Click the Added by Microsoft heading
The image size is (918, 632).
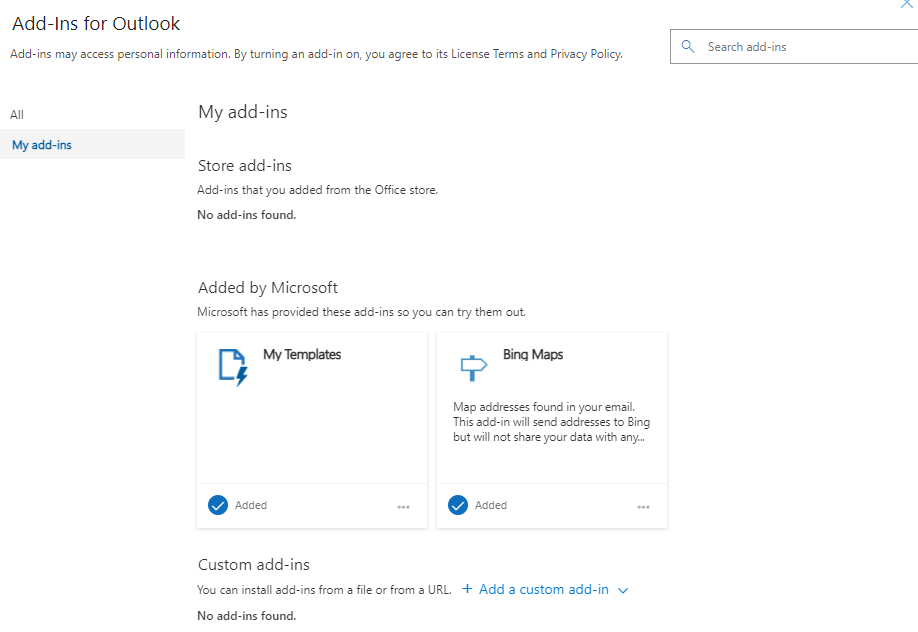(268, 288)
